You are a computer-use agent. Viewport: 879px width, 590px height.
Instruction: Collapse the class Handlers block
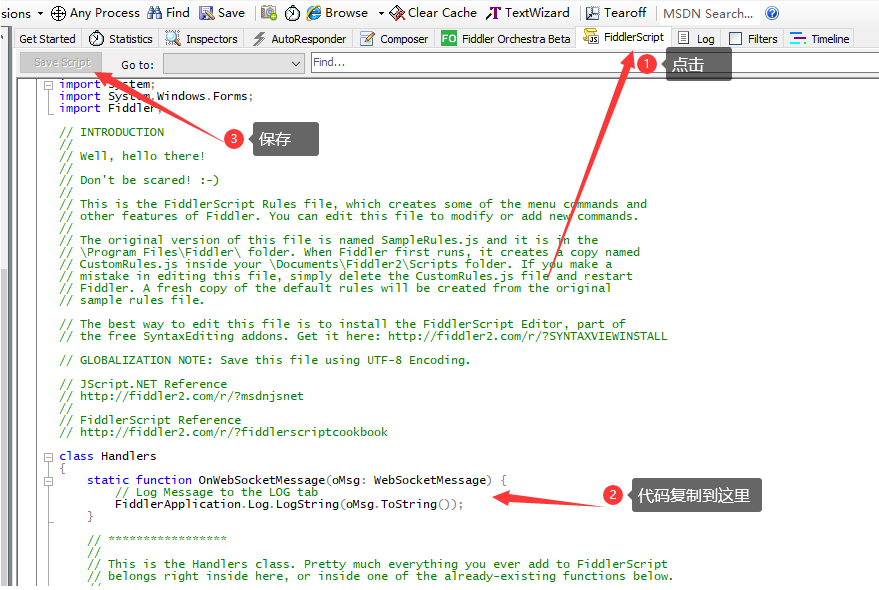(49, 457)
